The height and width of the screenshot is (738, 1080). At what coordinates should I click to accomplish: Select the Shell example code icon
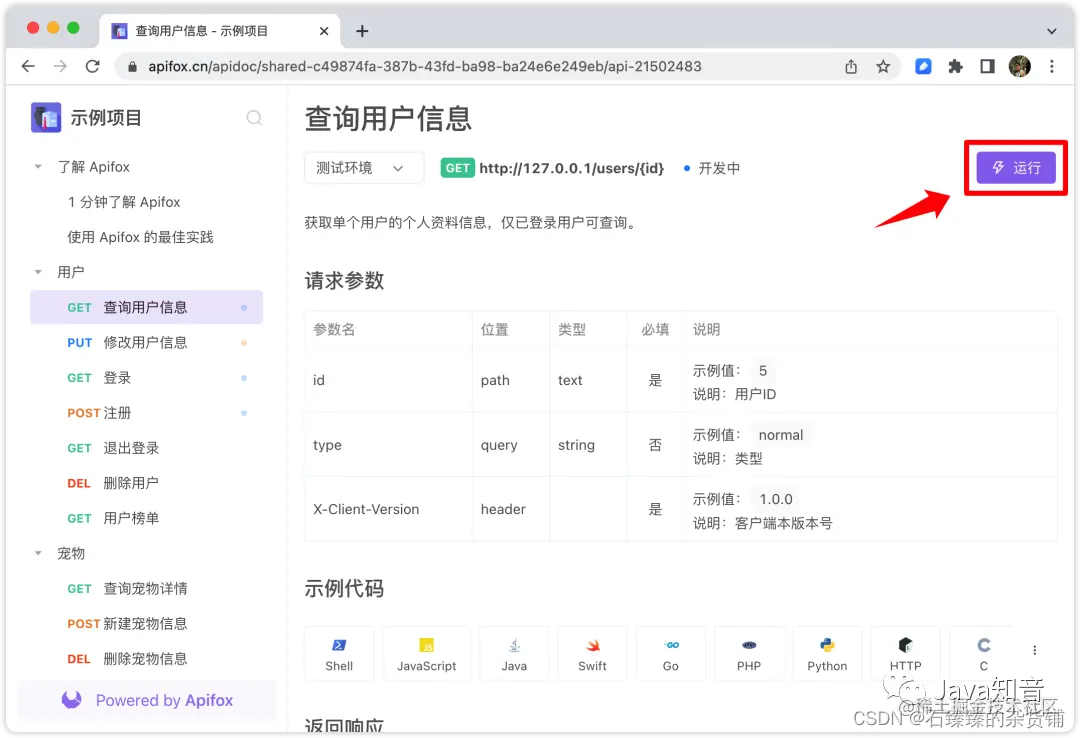coord(339,653)
